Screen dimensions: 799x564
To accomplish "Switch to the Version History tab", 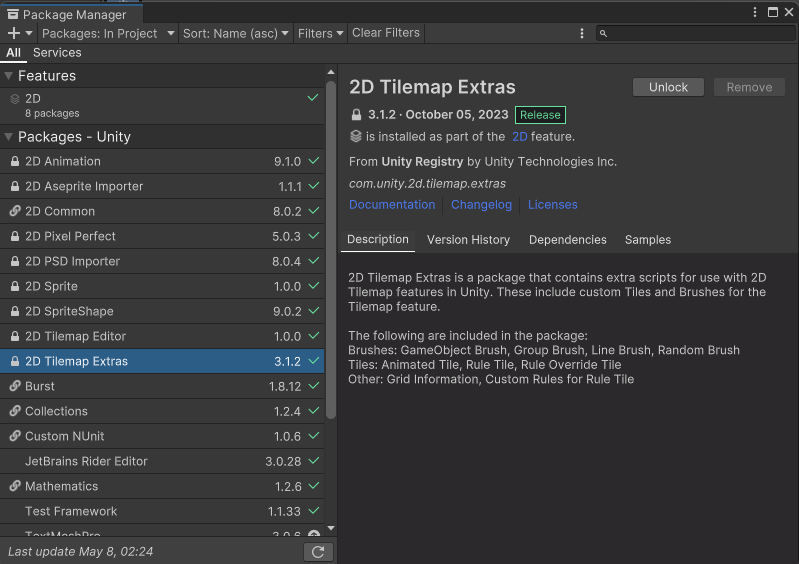I will (x=468, y=239).
